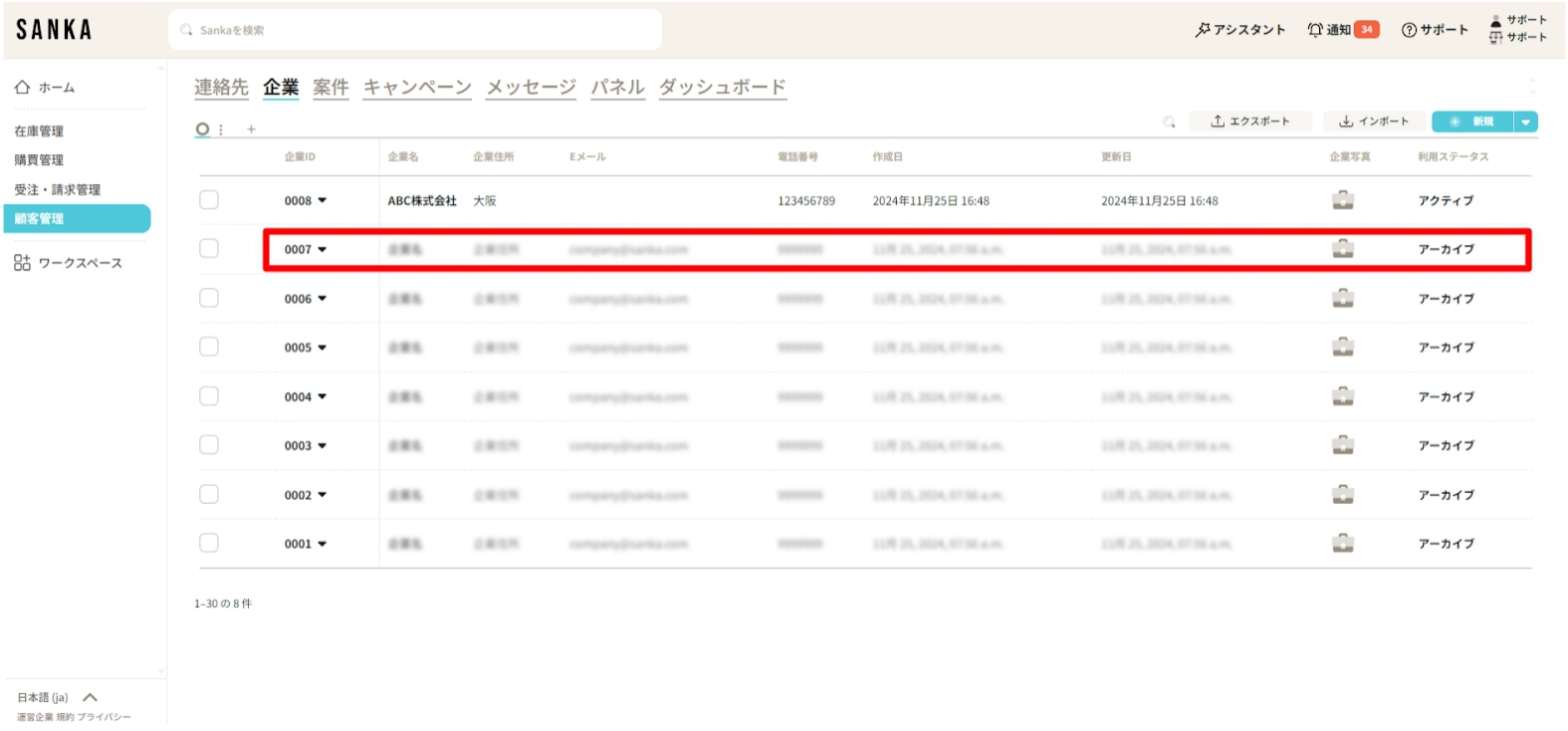Open the workspace icon in the sidebar
1568x731 pixels.
coord(22,263)
